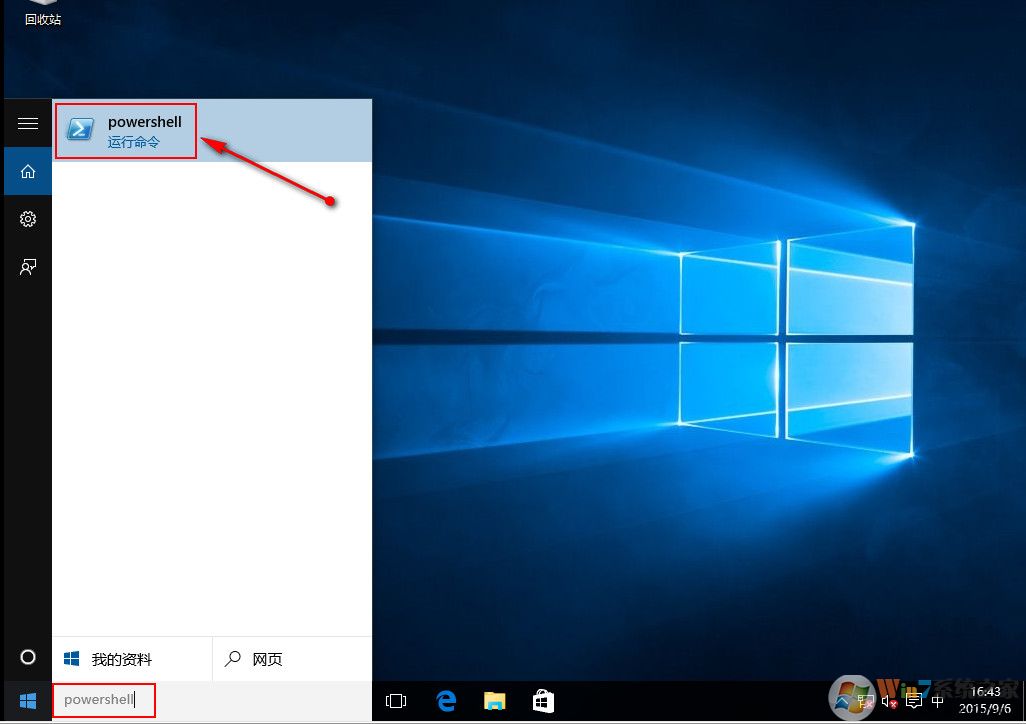Image resolution: width=1026 pixels, height=724 pixels.
Task: Open the Action Center notification icon
Action: tap(912, 701)
